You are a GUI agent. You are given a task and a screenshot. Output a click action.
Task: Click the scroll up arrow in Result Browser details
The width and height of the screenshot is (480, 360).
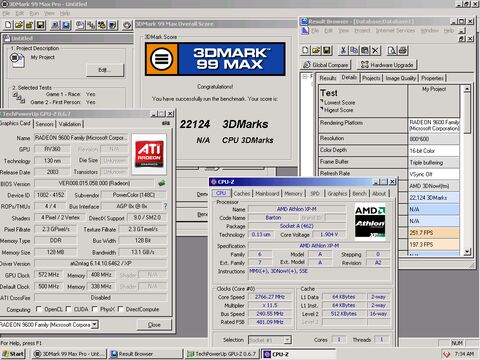(467, 89)
